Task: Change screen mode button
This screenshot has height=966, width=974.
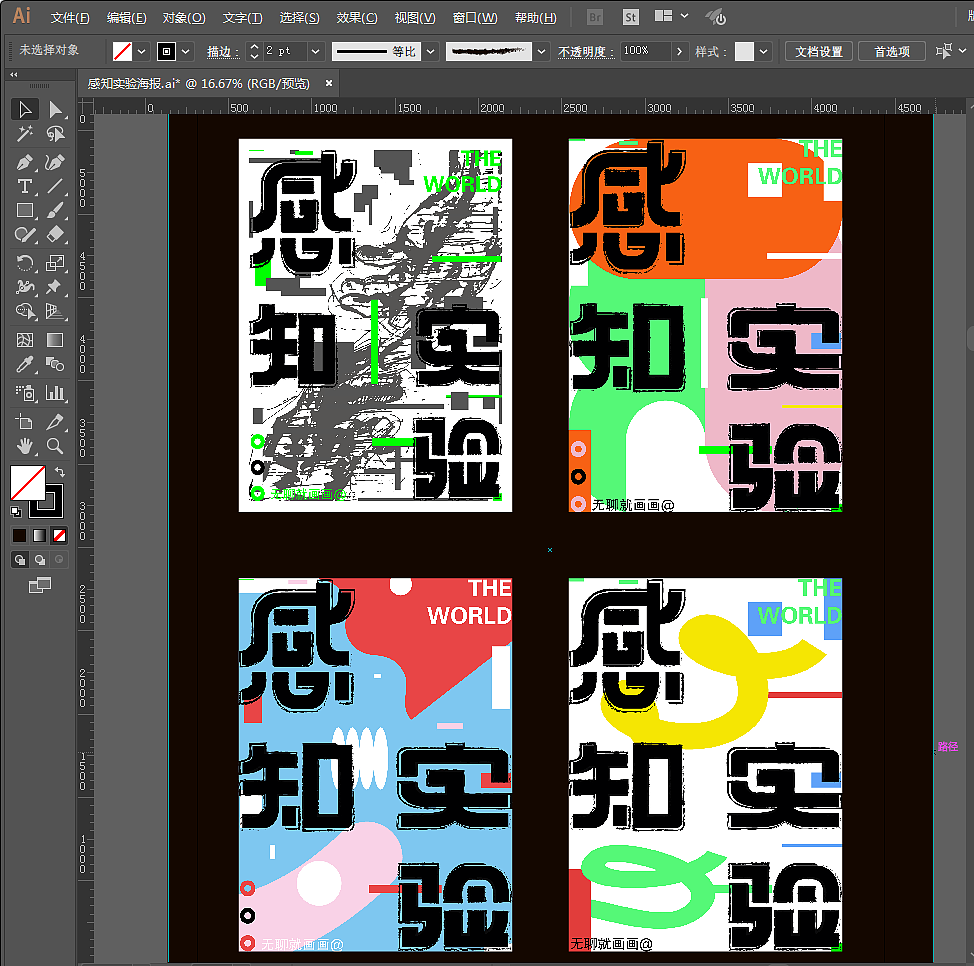Action: tap(40, 585)
